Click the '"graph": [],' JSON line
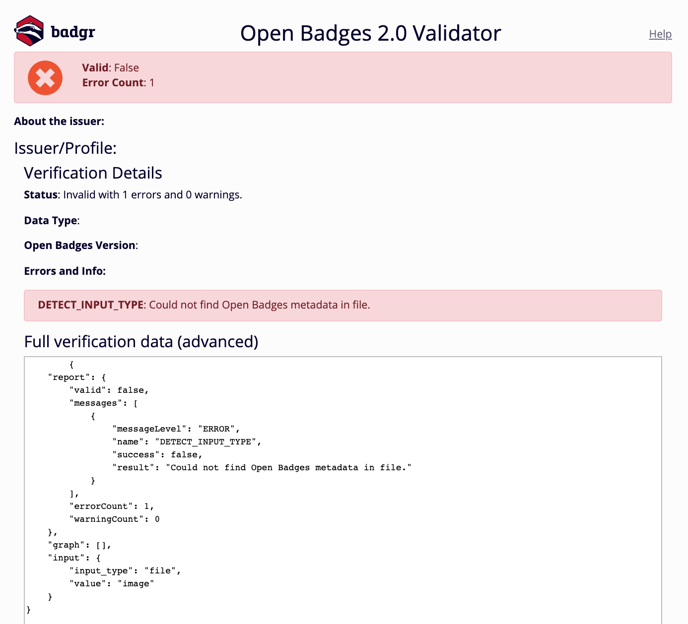The image size is (688, 624). point(79,545)
